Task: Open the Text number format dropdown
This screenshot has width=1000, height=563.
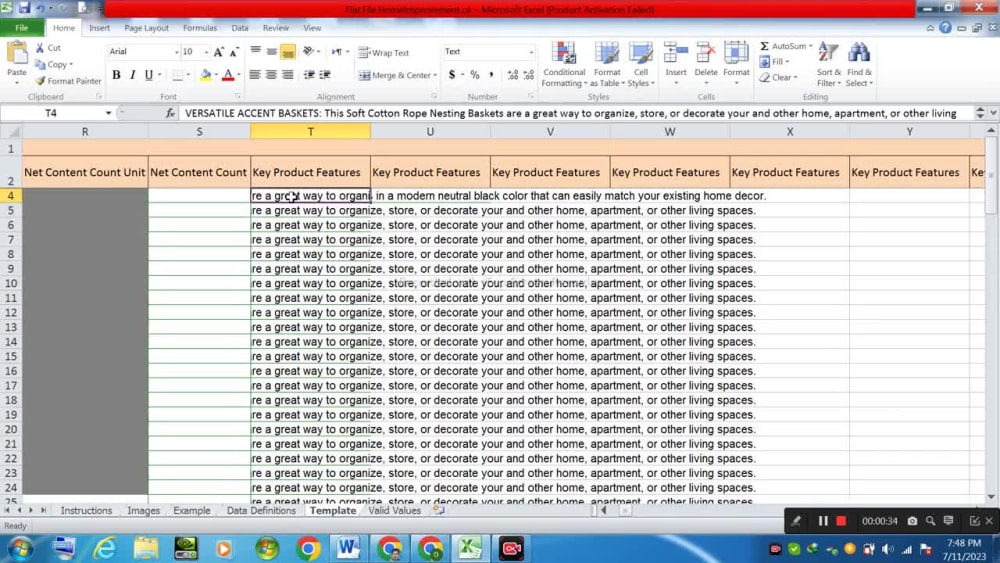Action: click(x=531, y=52)
